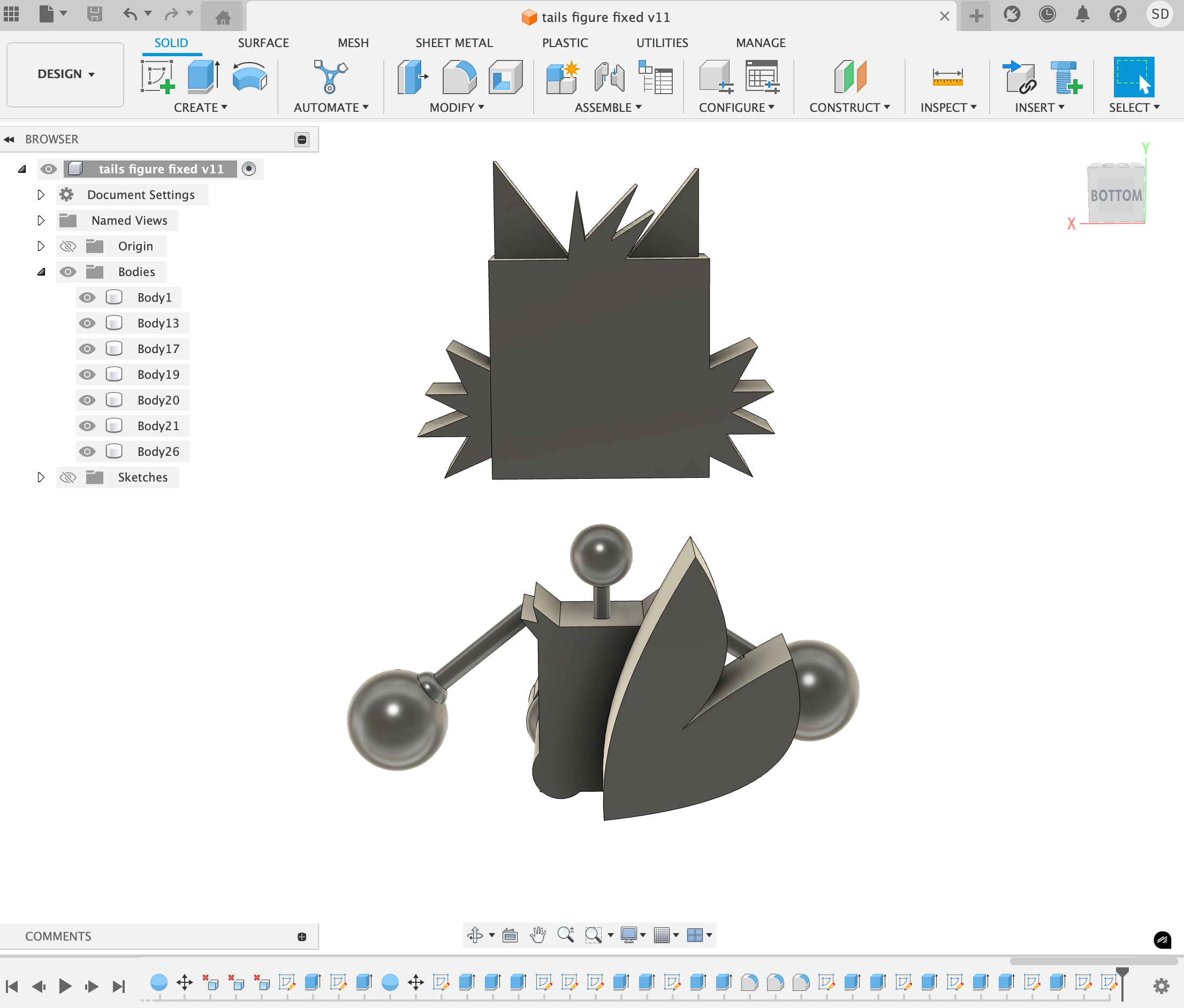Screen dimensions: 1184x1008
Task: Select the Create Sketch tool
Action: [157, 77]
